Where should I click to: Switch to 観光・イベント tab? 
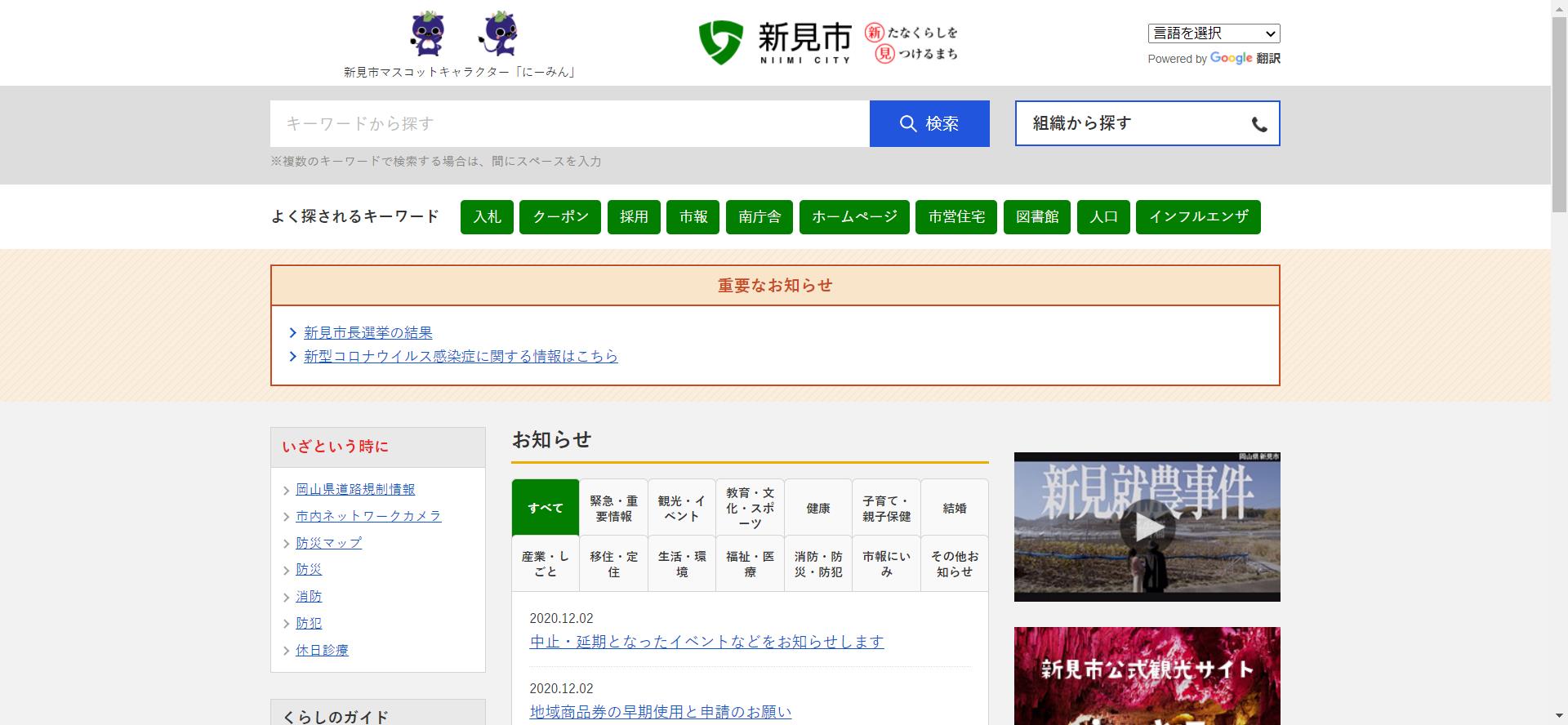pos(682,508)
